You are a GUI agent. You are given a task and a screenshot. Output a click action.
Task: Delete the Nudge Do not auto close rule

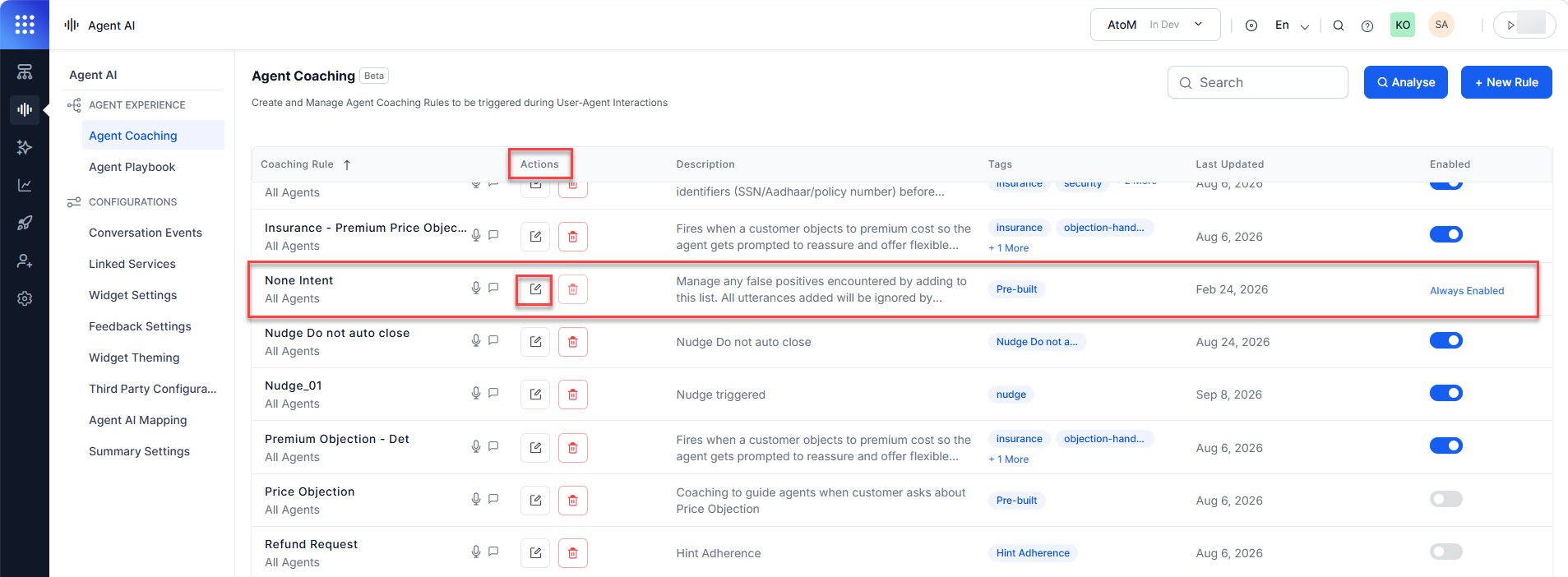(x=573, y=342)
